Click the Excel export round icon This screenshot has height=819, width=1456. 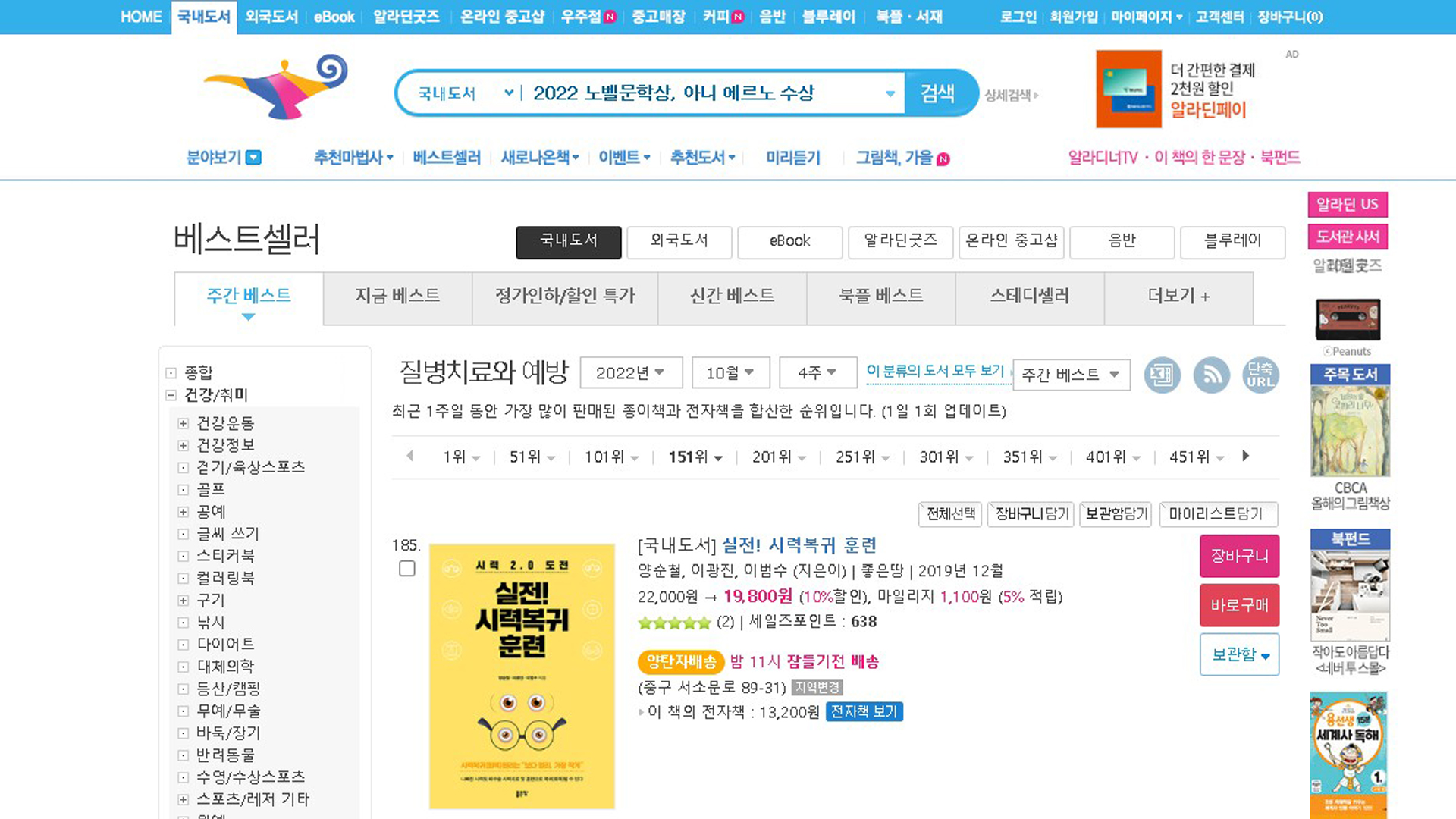(x=1162, y=375)
